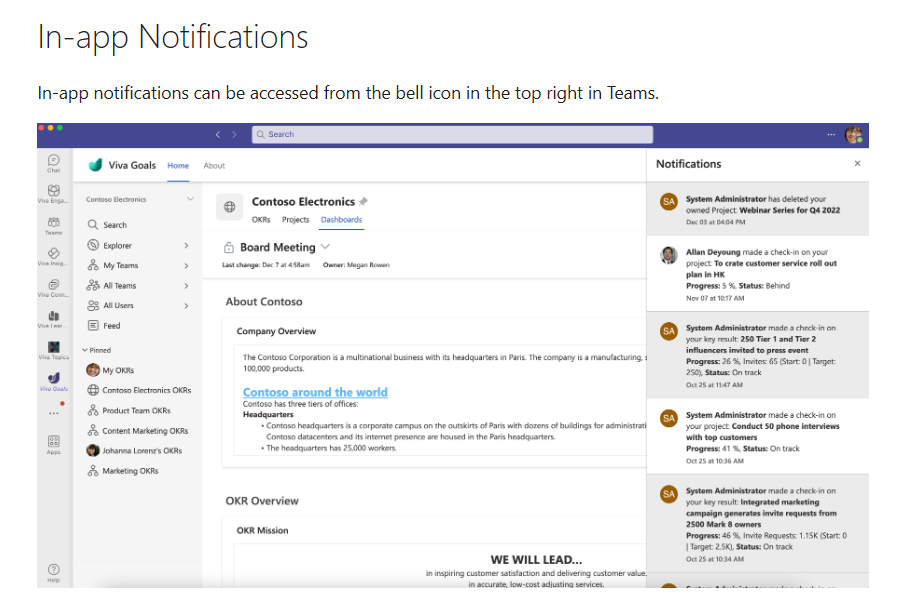Switch to the About tab

pyautogui.click(x=214, y=165)
